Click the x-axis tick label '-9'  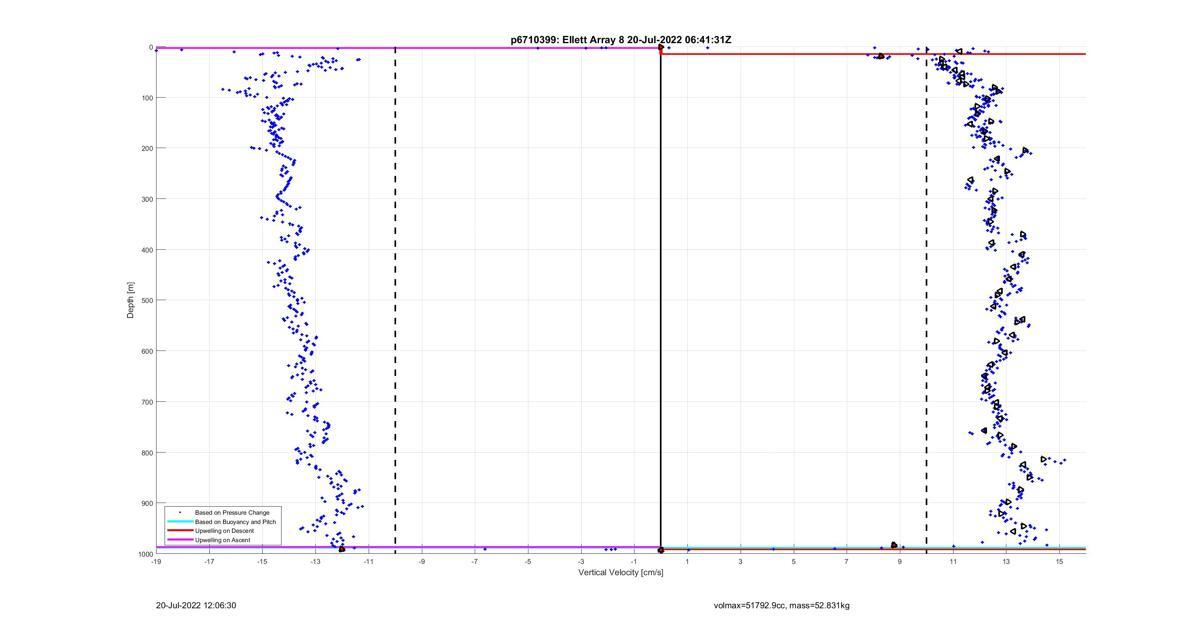coord(421,562)
